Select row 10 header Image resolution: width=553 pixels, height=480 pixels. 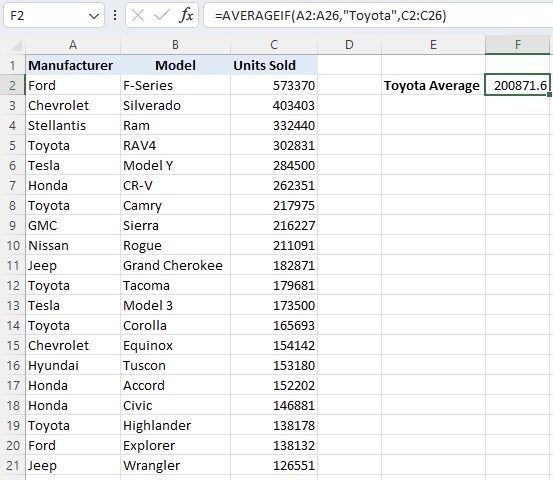coord(13,245)
